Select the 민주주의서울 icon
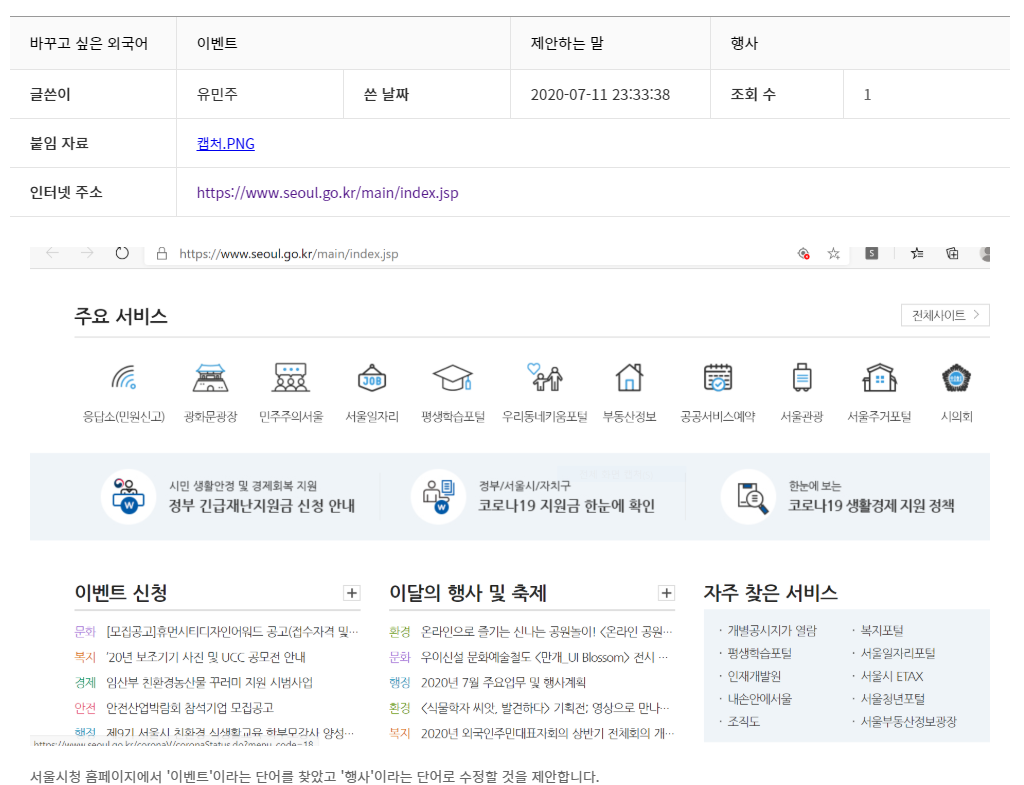Viewport: 1024px width, 785px height. click(290, 379)
